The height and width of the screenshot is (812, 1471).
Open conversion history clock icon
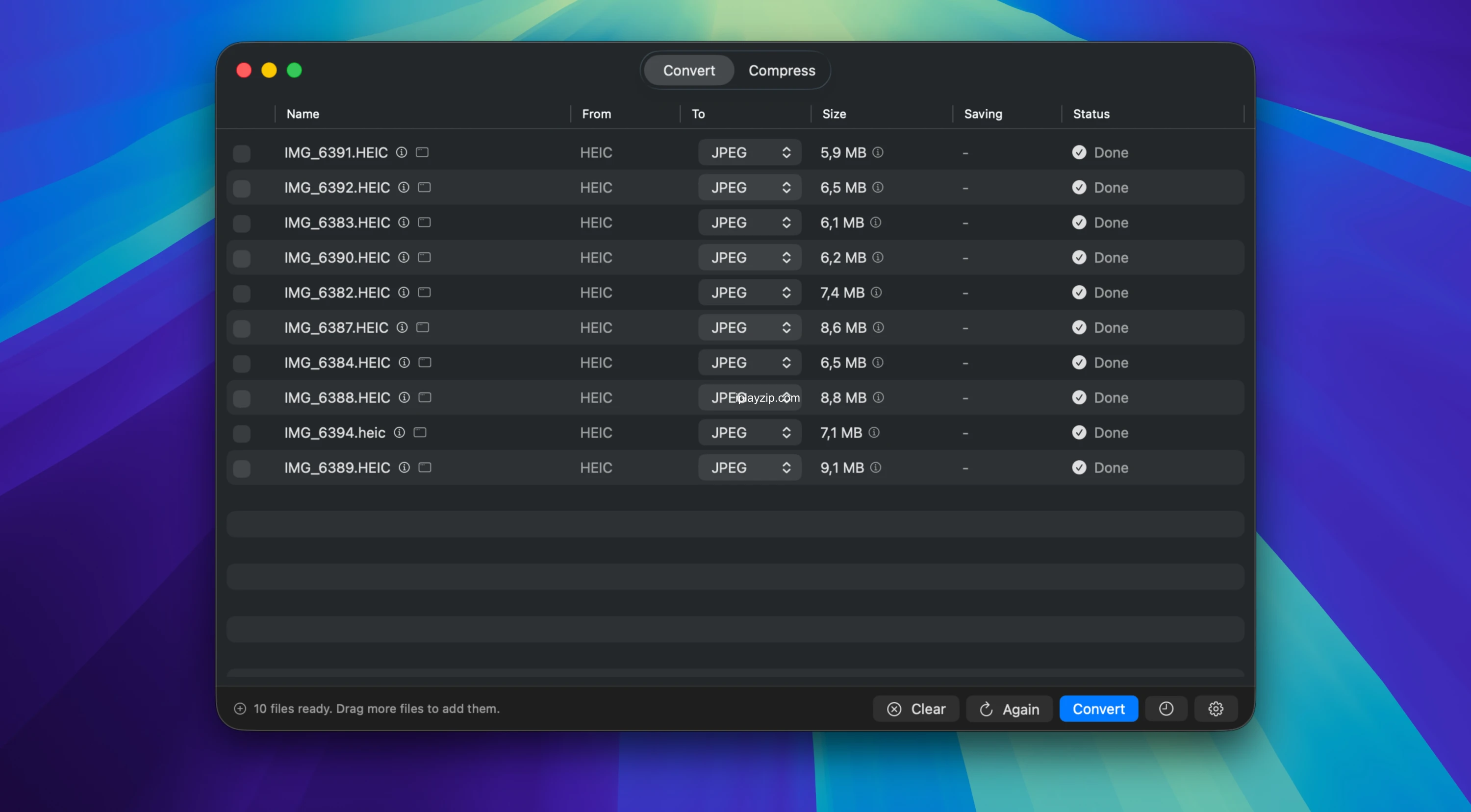[x=1166, y=709]
